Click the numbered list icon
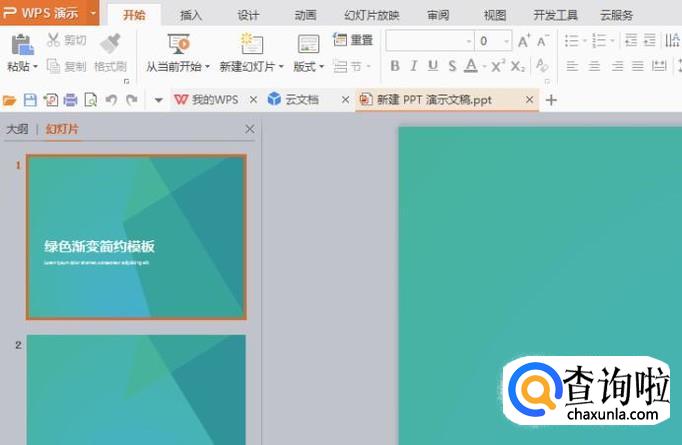682x445 pixels. (x=599, y=41)
